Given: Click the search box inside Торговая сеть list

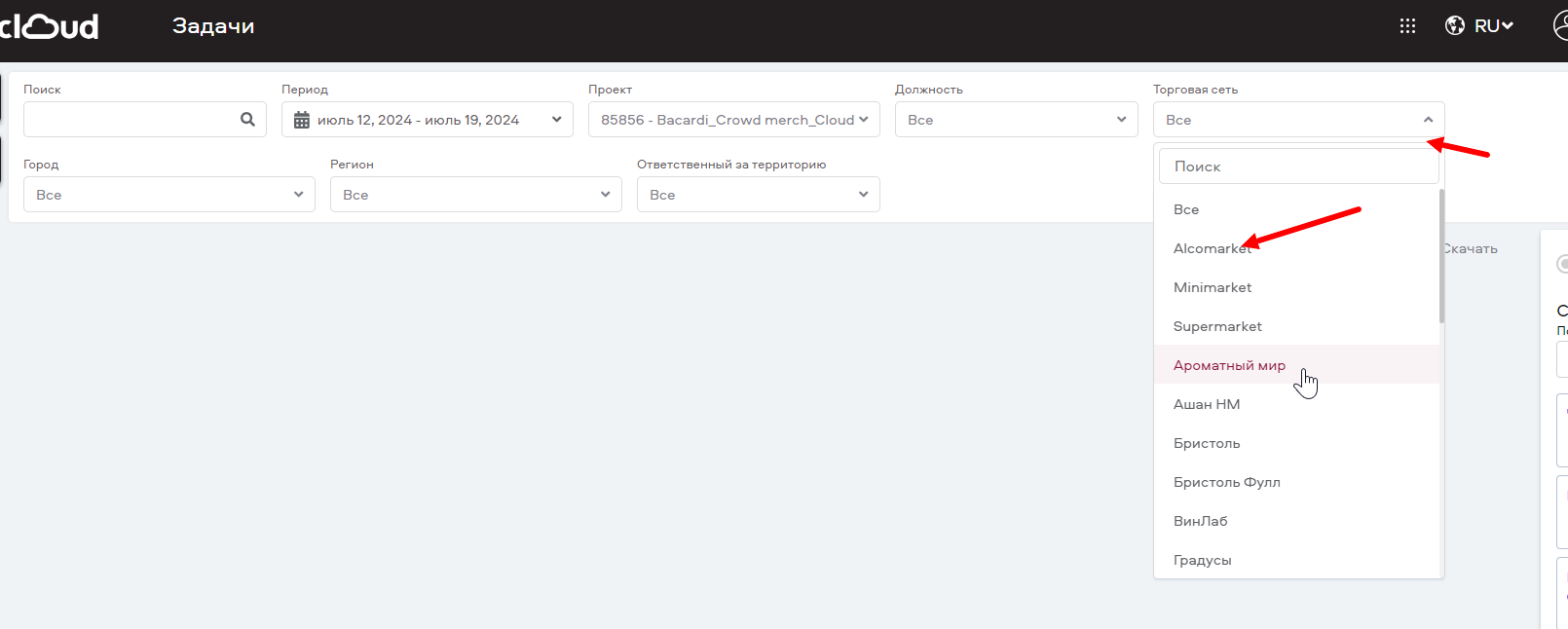Looking at the screenshot, I should (x=1298, y=166).
